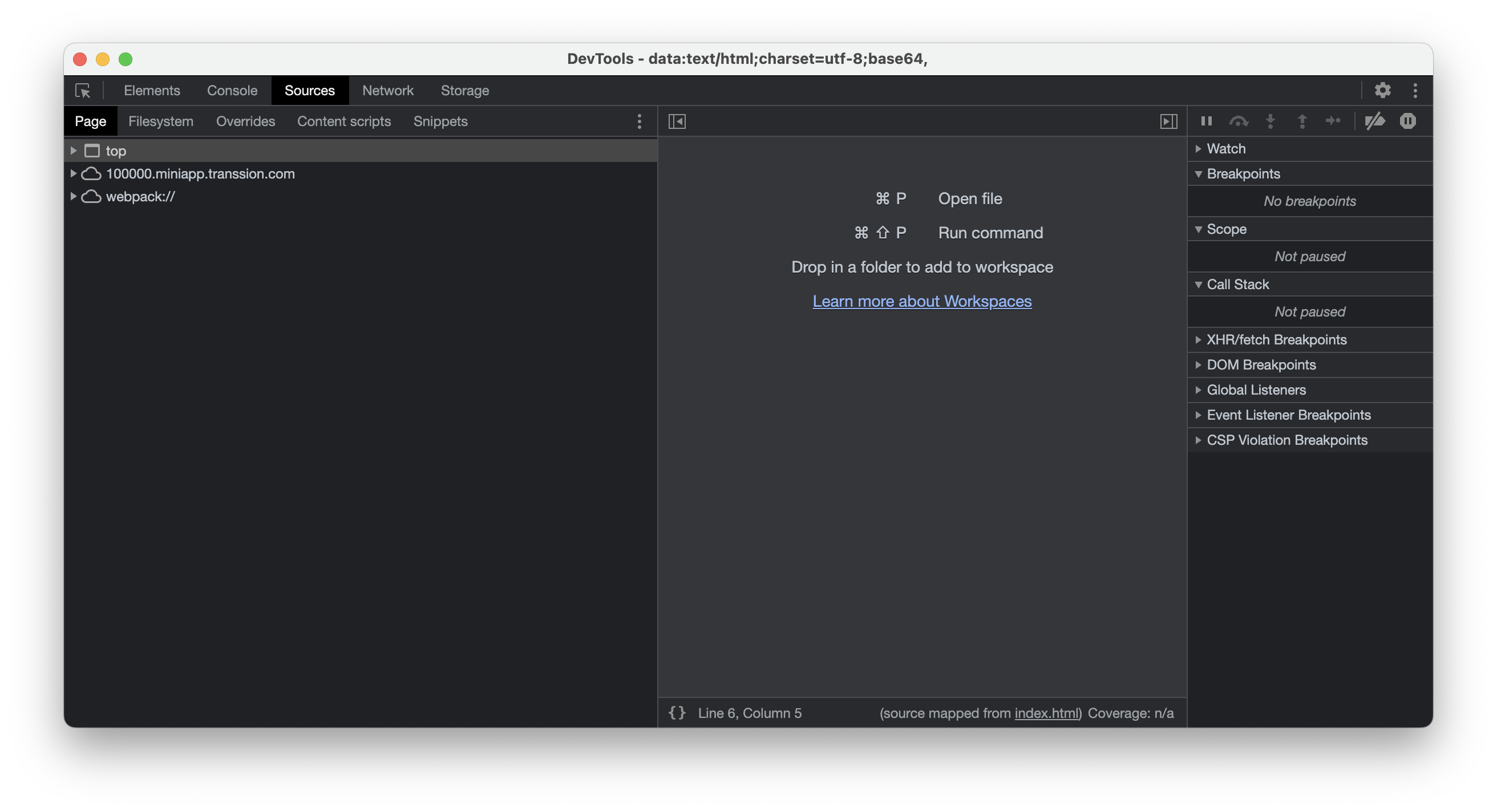Click the format source code icon
The height and width of the screenshot is (812, 1497).
point(677,712)
